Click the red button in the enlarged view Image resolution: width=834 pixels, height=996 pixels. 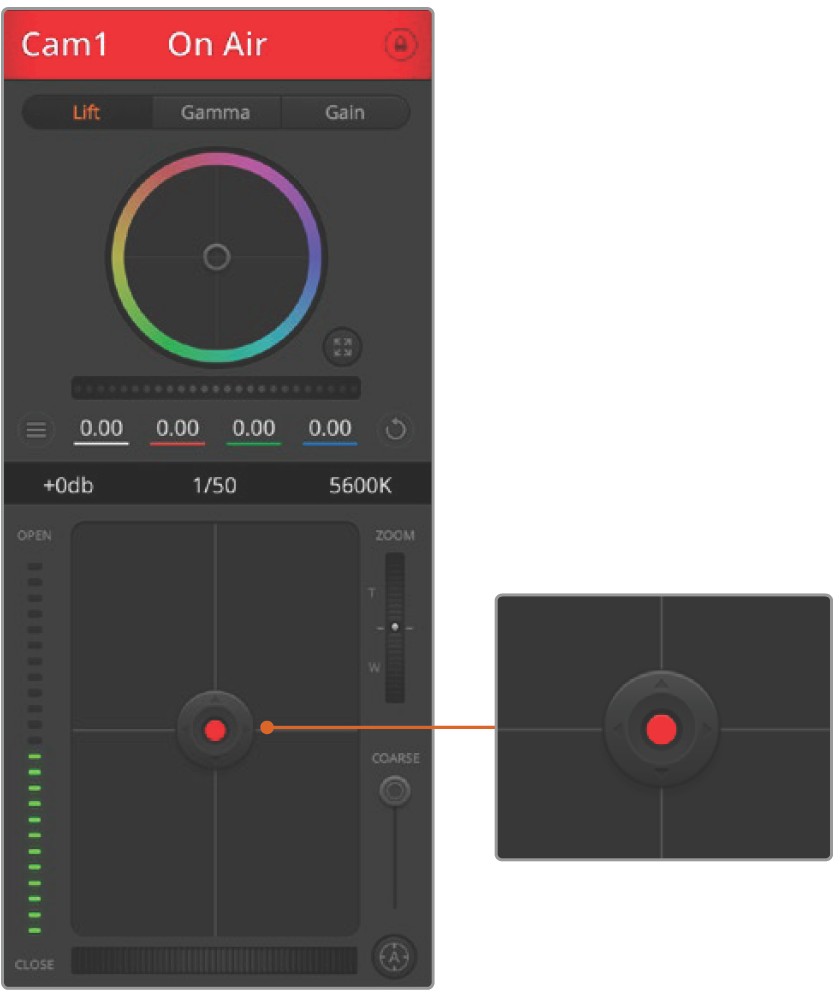click(661, 729)
